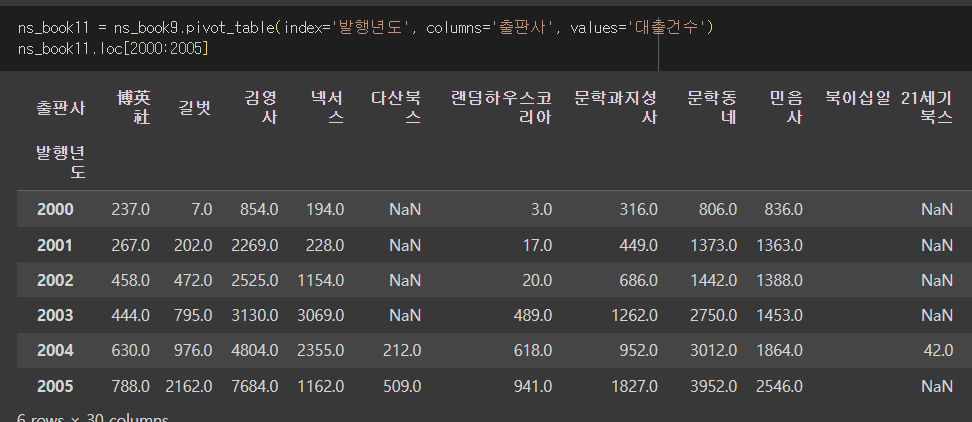Click the 博英社 column header
972x422 pixels.
(133, 107)
